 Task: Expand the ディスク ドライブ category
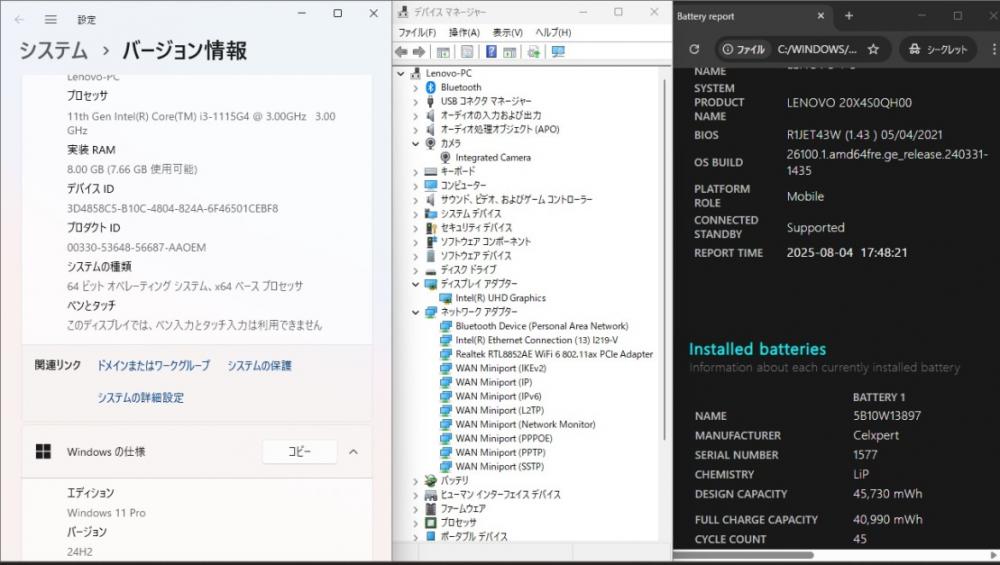pos(416,270)
